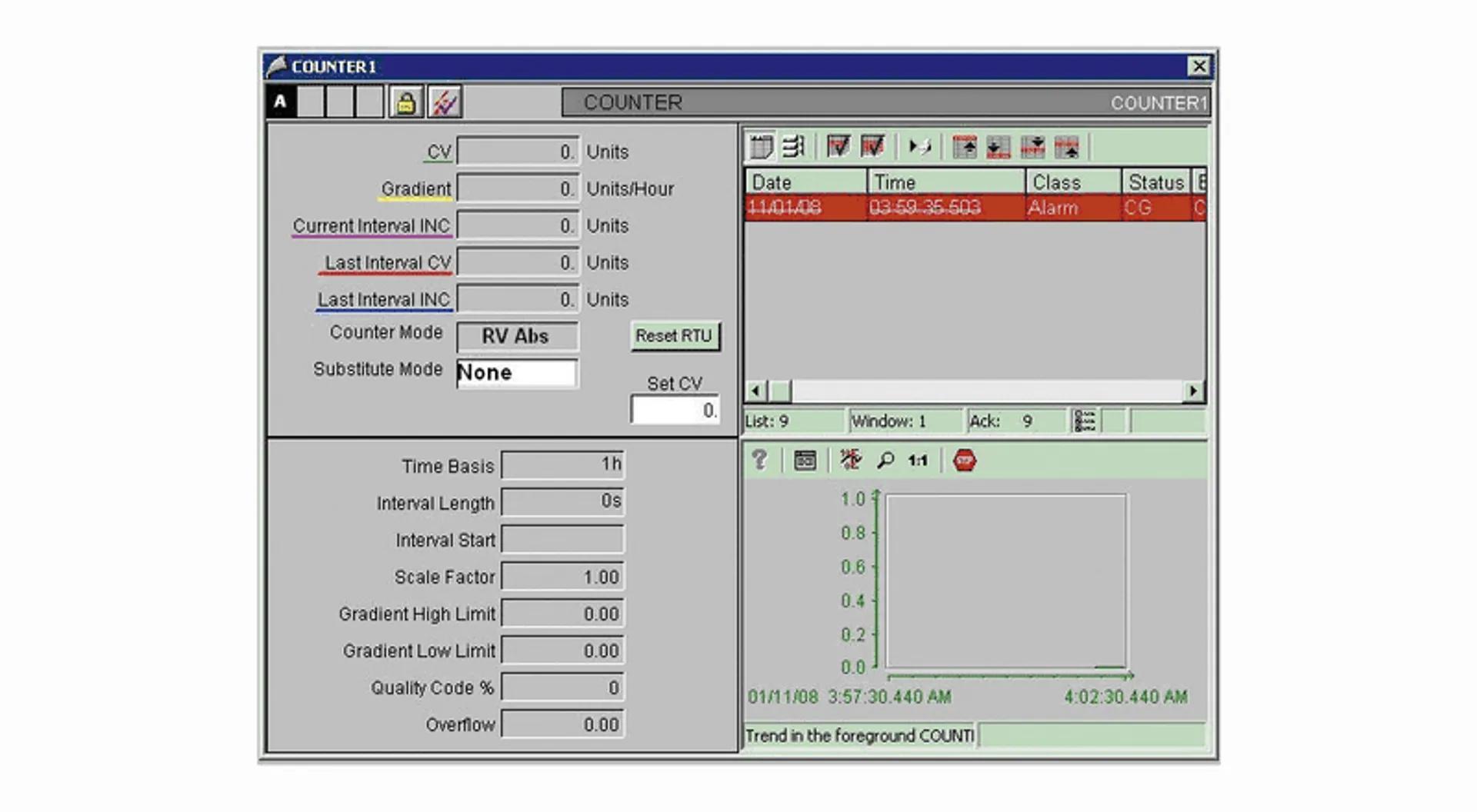Viewport: 1477px width, 812px height.
Task: Click the Reset RTU button
Action: pos(675,336)
